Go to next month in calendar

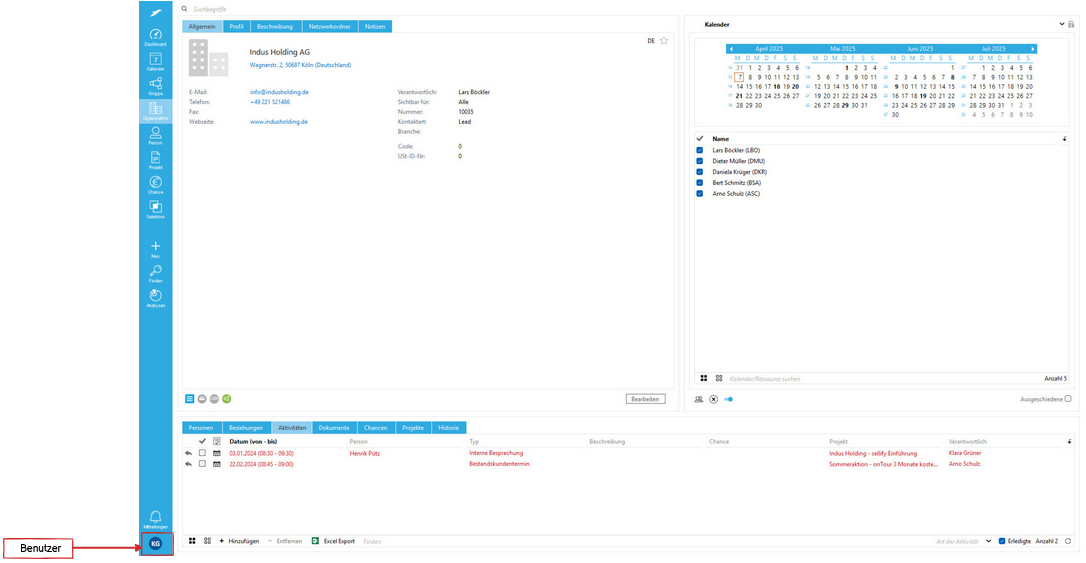1033,48
